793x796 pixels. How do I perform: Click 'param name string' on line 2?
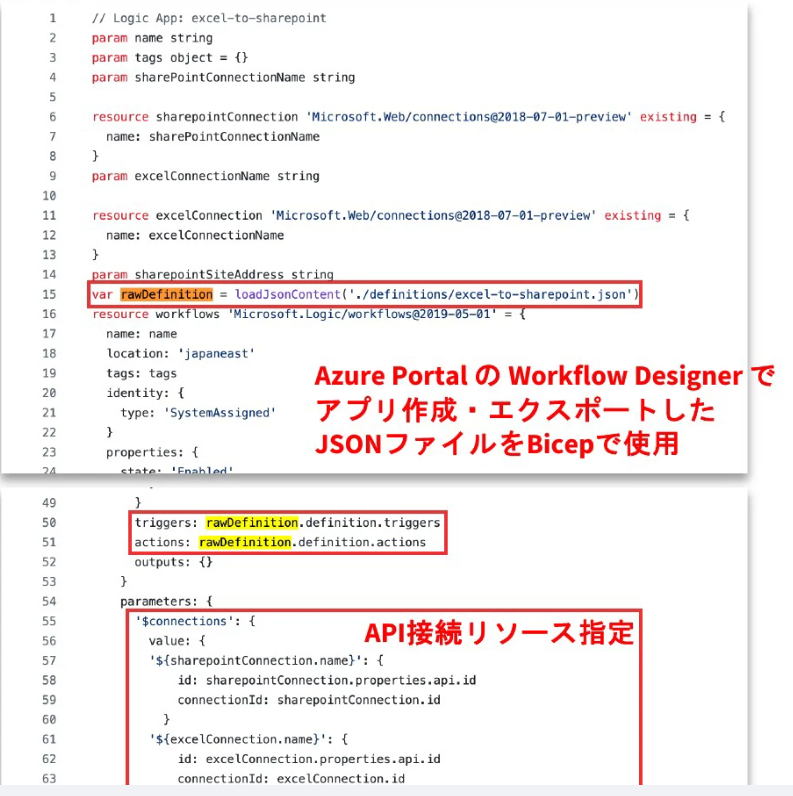pyautogui.click(x=152, y=38)
